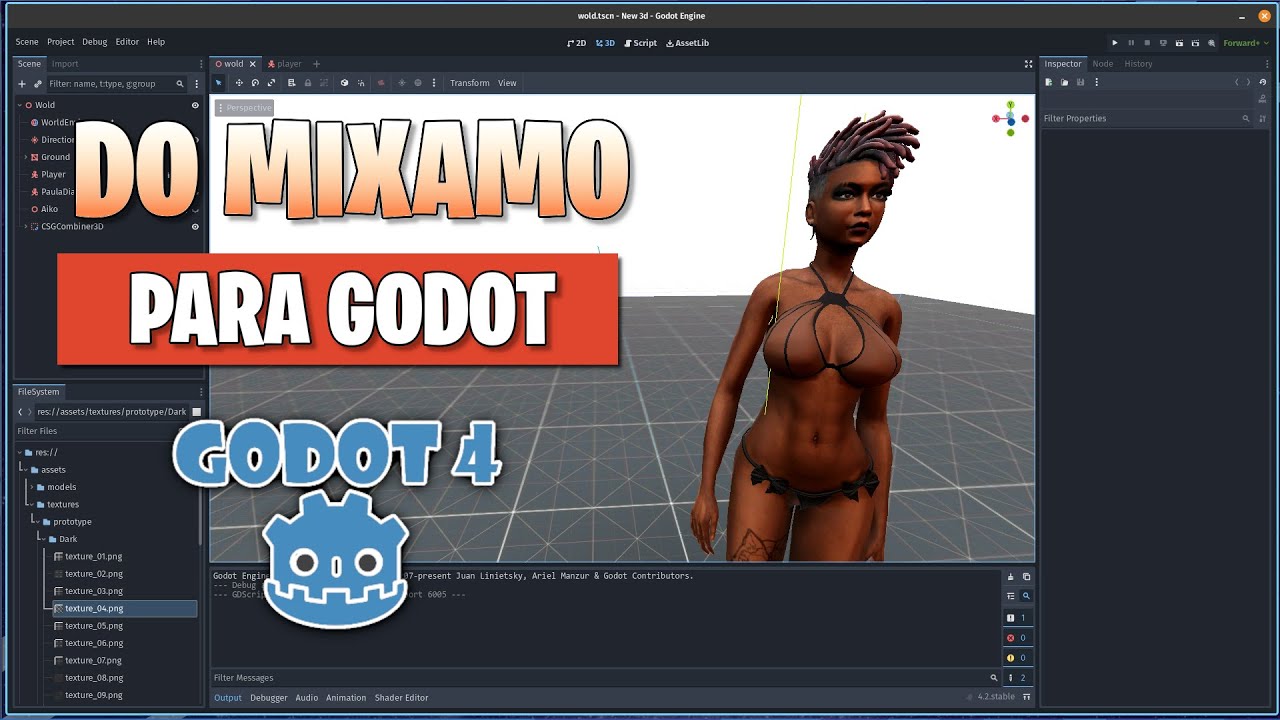Enable Movie Maker mode

pos(1211,43)
